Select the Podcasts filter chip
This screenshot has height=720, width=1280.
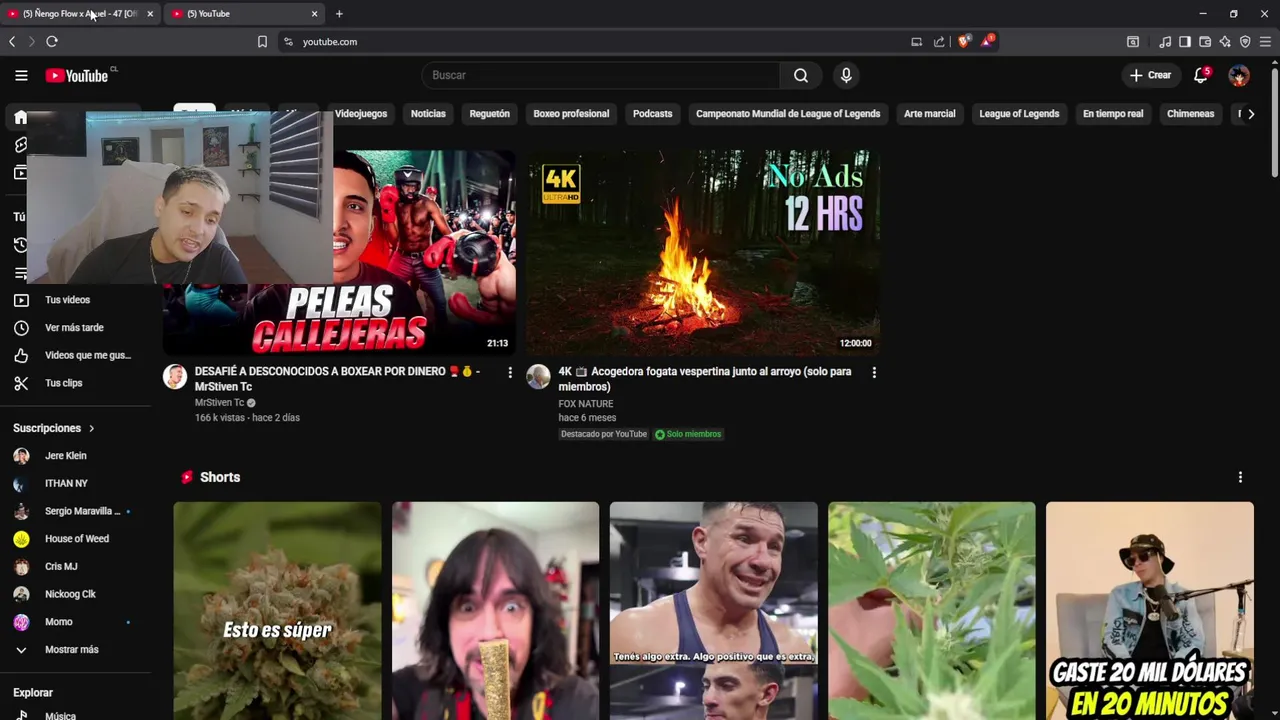tap(652, 113)
